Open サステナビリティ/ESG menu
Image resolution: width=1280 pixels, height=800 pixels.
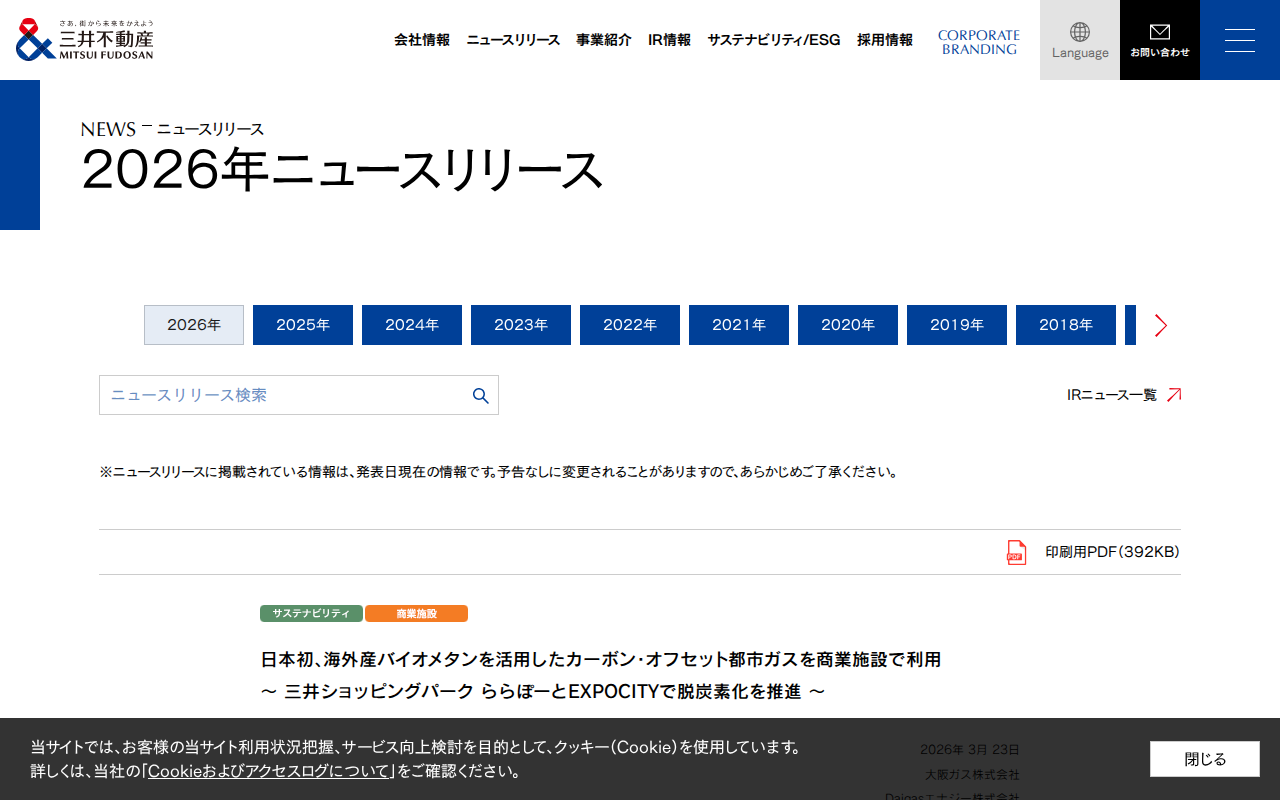tap(774, 40)
